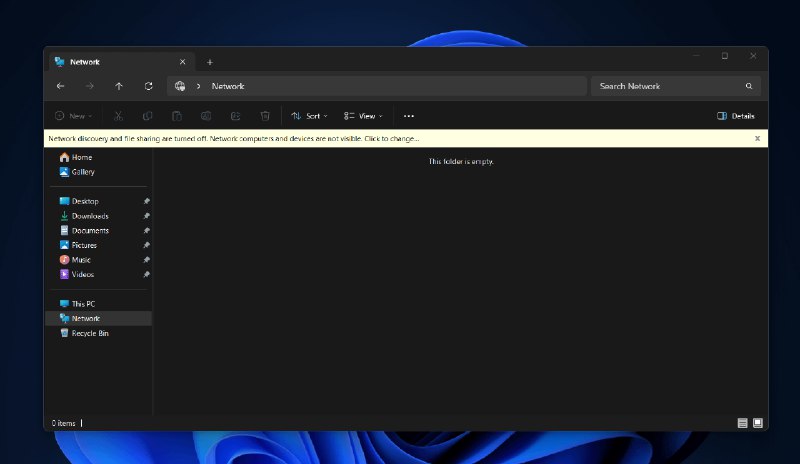Open the See more ellipsis menu

409,116
